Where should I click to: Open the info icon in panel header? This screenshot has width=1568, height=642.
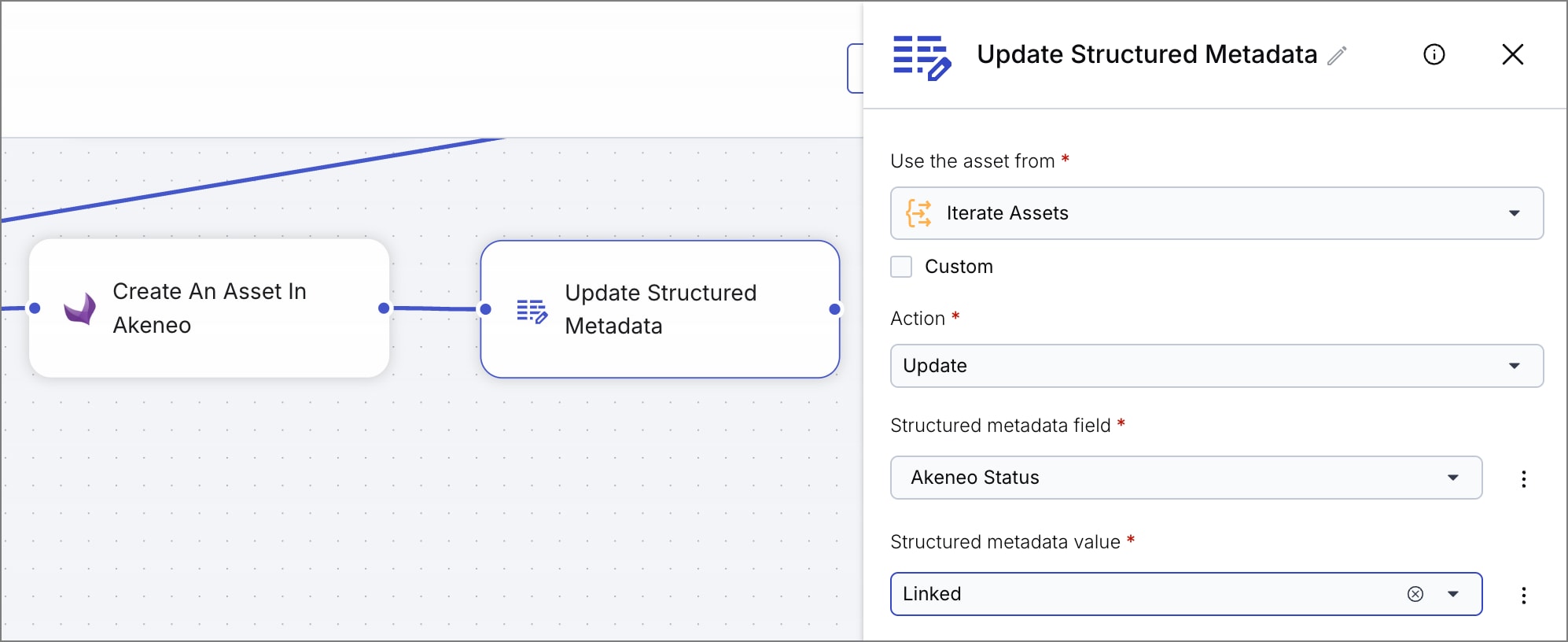pyautogui.click(x=1434, y=54)
